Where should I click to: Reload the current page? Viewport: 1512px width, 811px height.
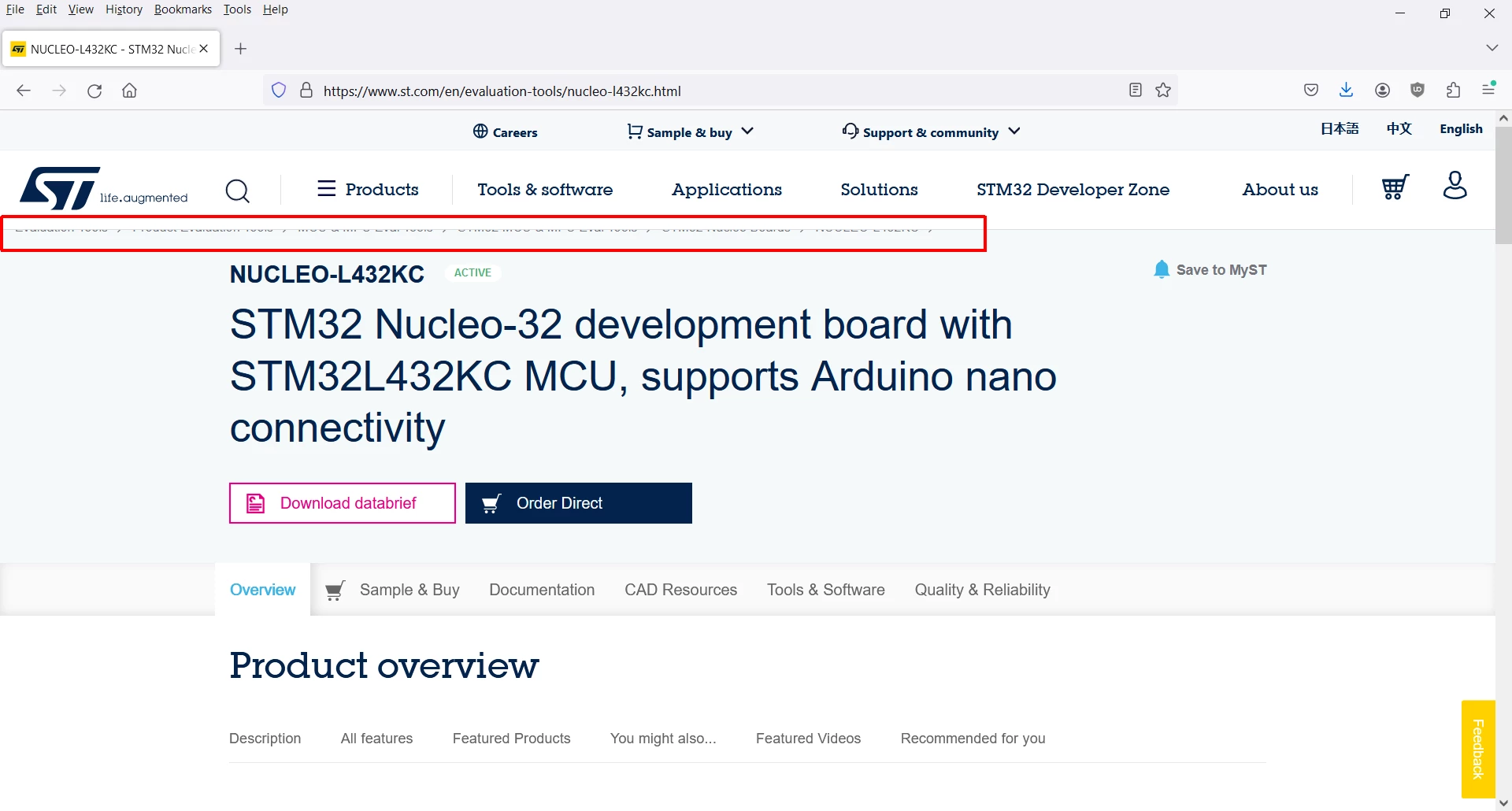[94, 91]
